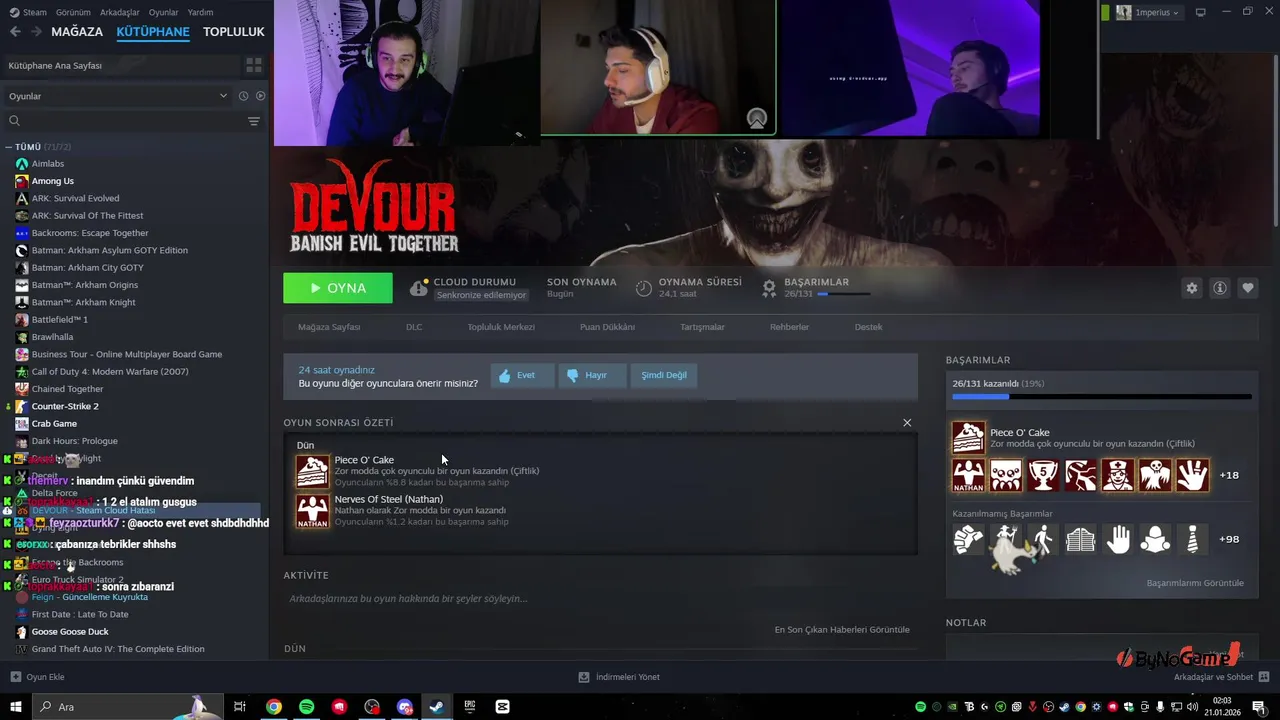The width and height of the screenshot is (1280, 720).
Task: Open the game settings gear icon
Action: click(1191, 288)
